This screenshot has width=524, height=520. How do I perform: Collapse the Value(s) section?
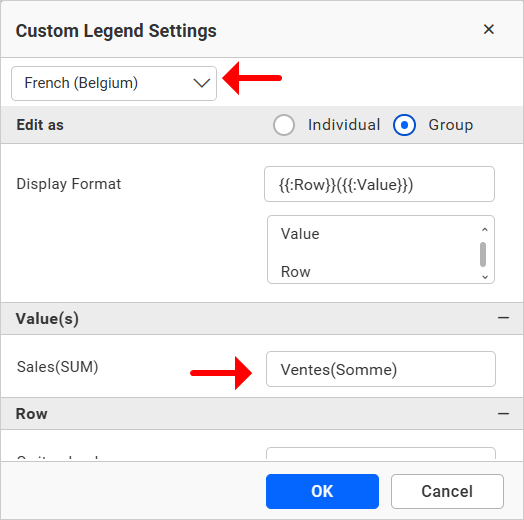tap(503, 318)
